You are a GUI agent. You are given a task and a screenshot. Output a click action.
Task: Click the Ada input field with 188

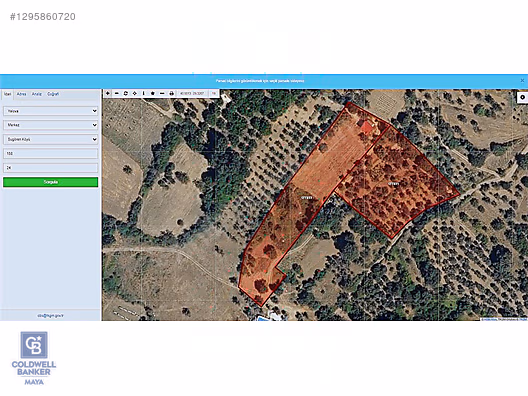click(51, 154)
